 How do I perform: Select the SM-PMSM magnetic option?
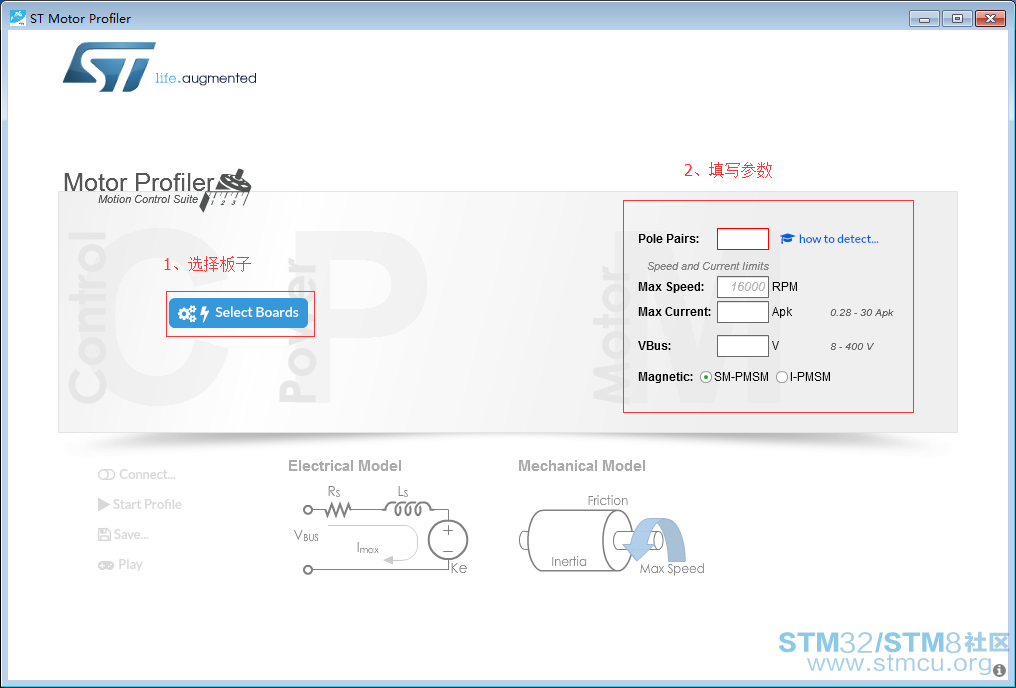click(706, 377)
